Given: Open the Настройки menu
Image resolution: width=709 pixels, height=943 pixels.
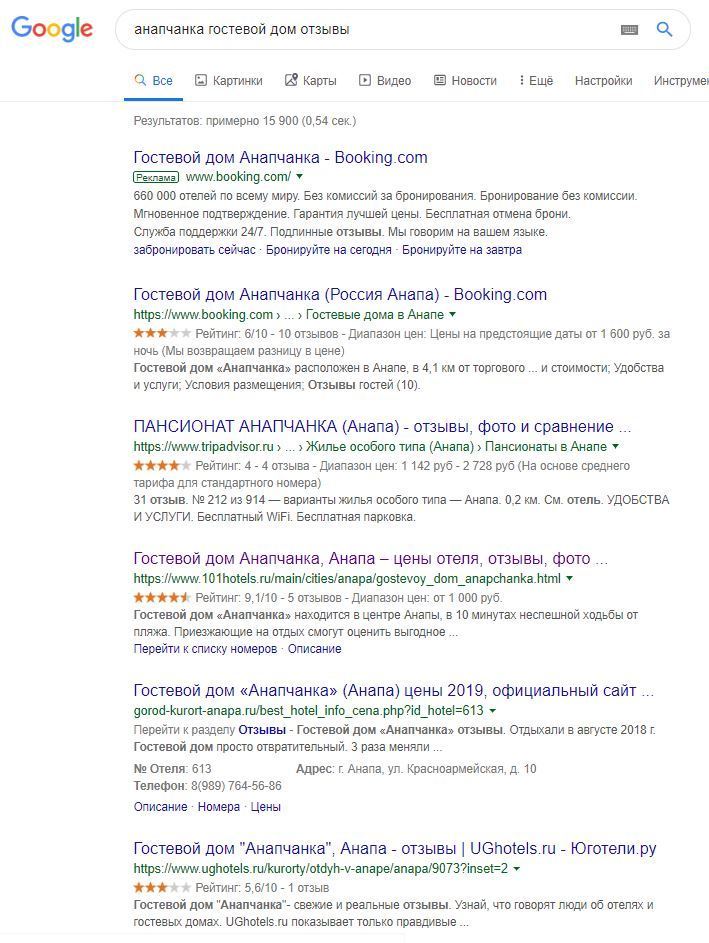Looking at the screenshot, I should pos(603,81).
